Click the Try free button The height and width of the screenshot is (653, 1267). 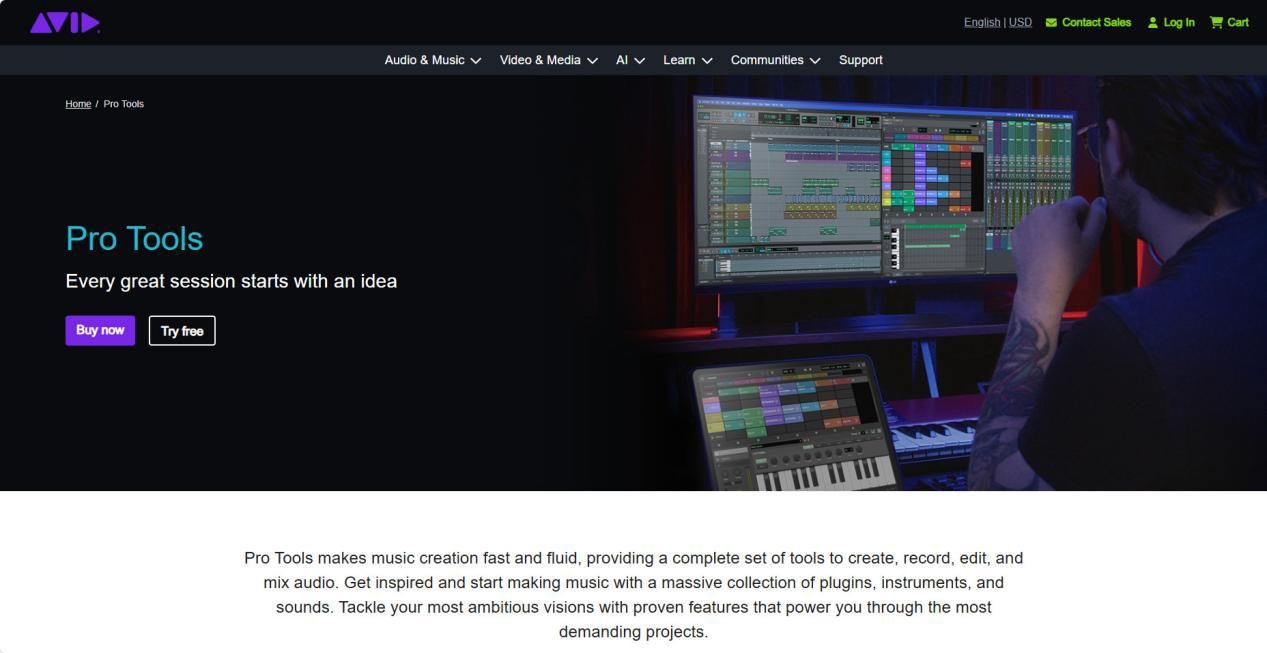pyautogui.click(x=182, y=331)
